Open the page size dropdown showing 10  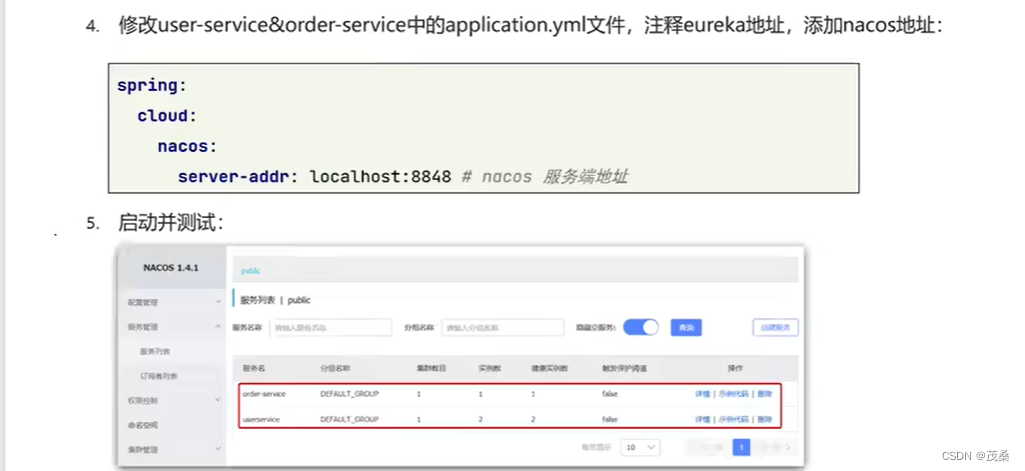point(640,447)
